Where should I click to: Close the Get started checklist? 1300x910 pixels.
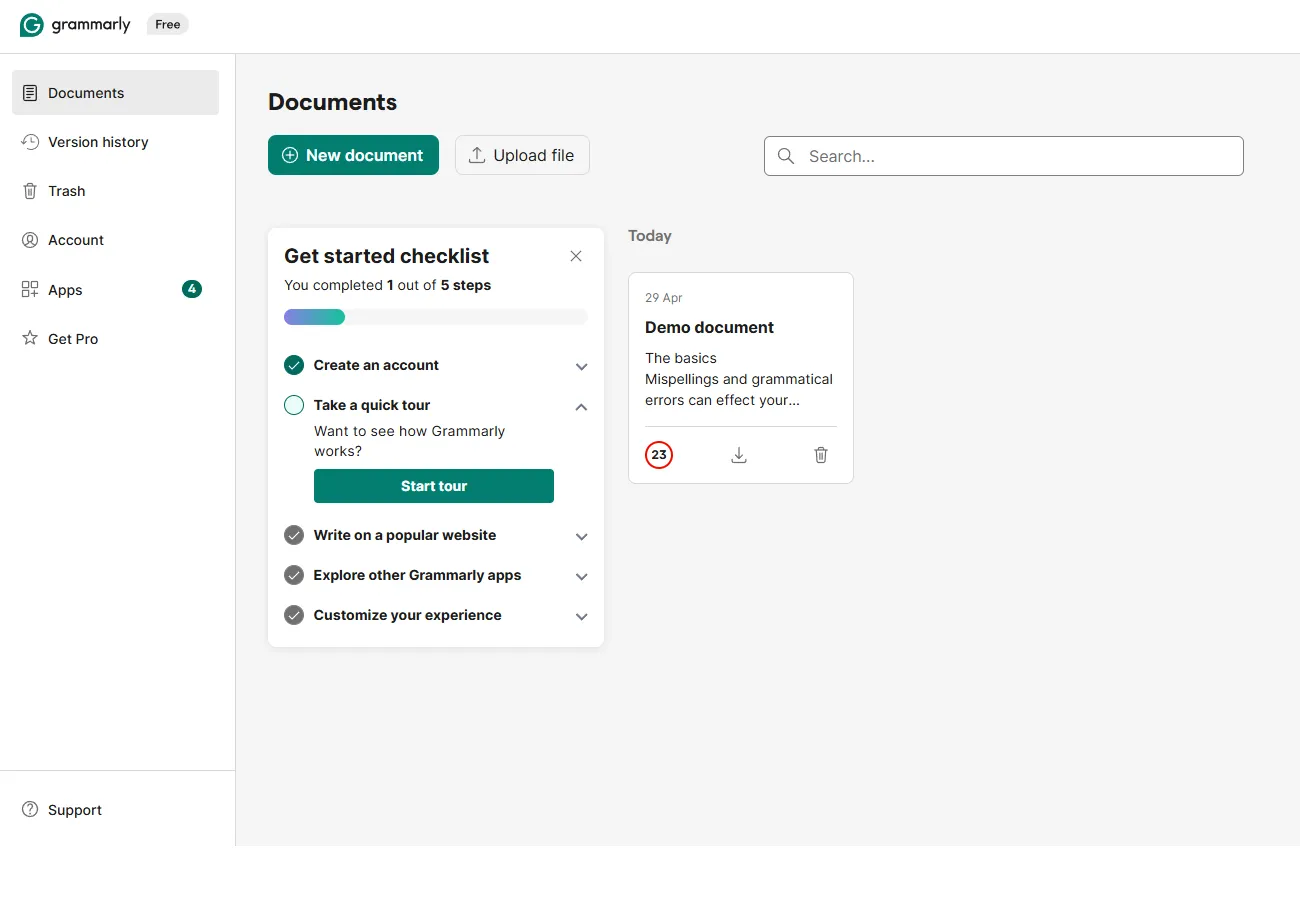pos(576,256)
